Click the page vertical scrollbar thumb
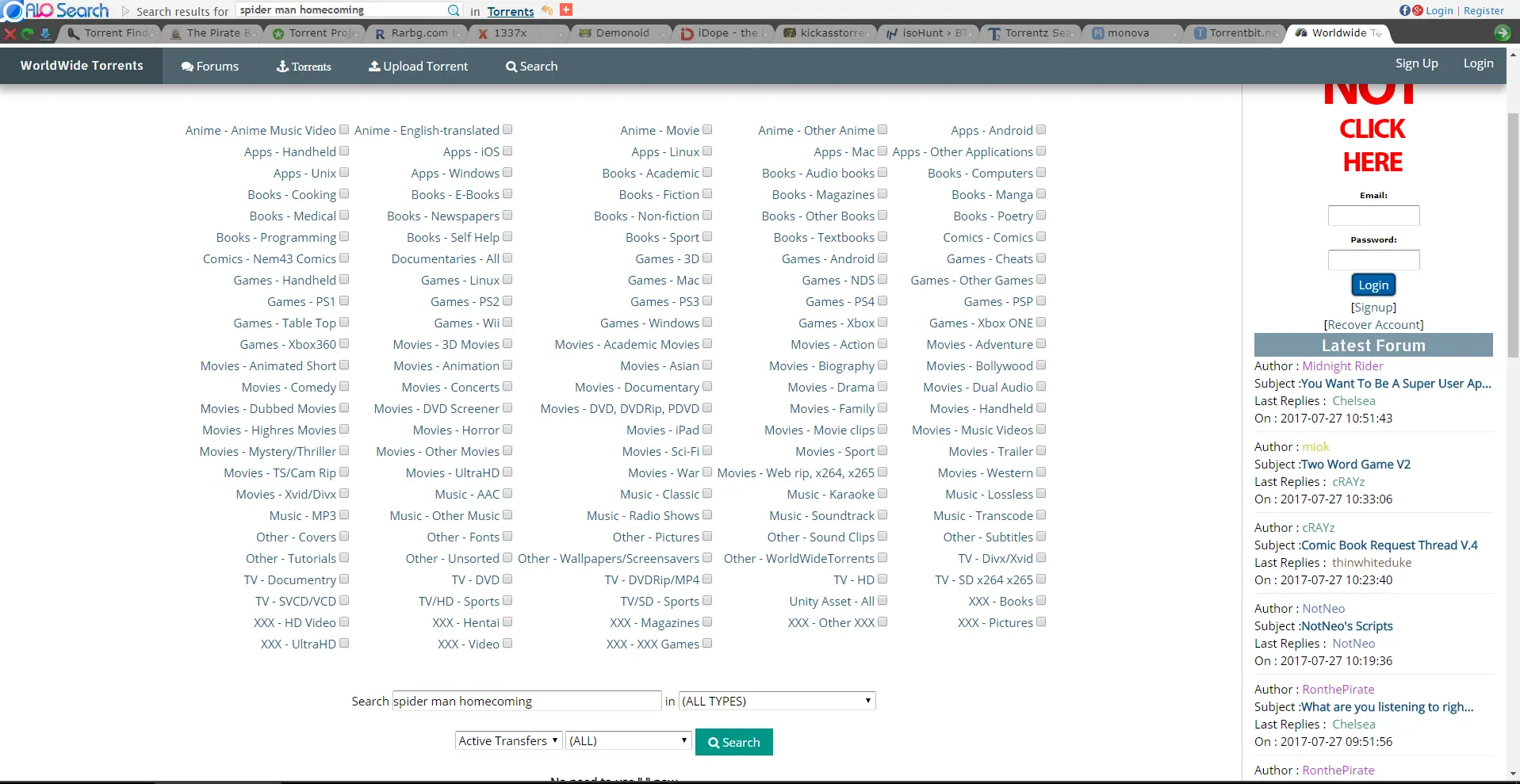This screenshot has height=784, width=1520. click(x=1513, y=235)
